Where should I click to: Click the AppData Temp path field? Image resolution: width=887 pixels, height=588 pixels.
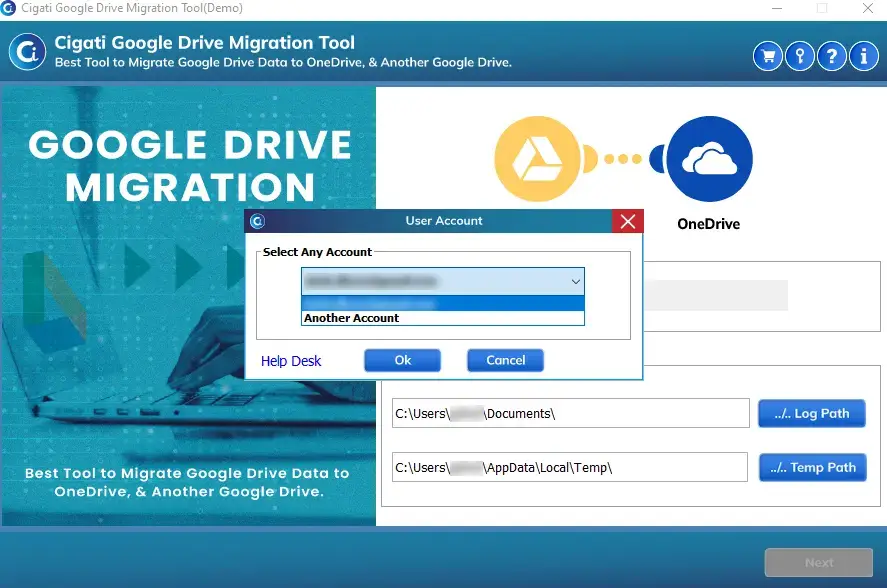tap(570, 467)
